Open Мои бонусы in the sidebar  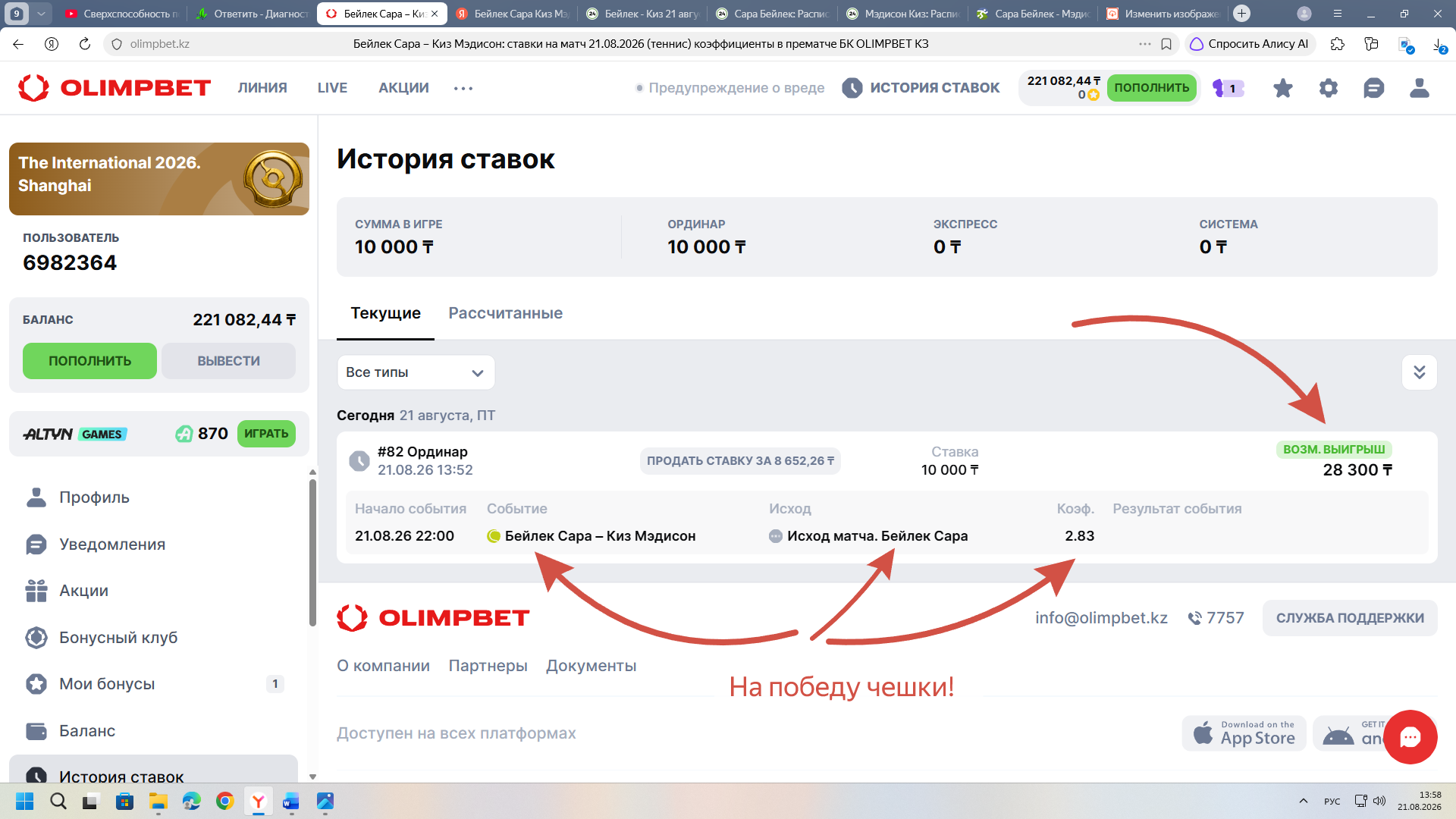click(159, 684)
